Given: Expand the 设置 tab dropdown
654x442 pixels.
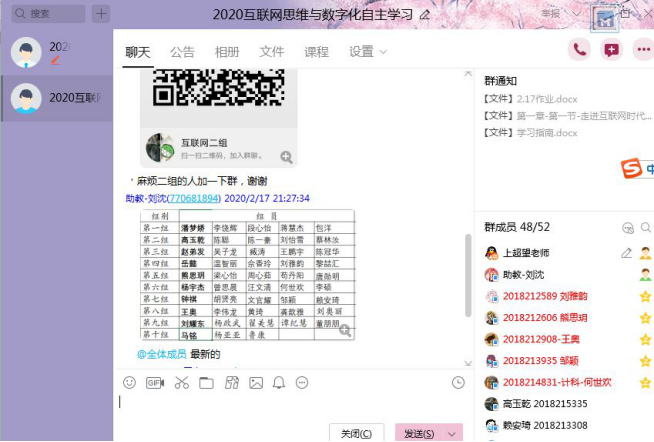Looking at the screenshot, I should click(x=368, y=52).
